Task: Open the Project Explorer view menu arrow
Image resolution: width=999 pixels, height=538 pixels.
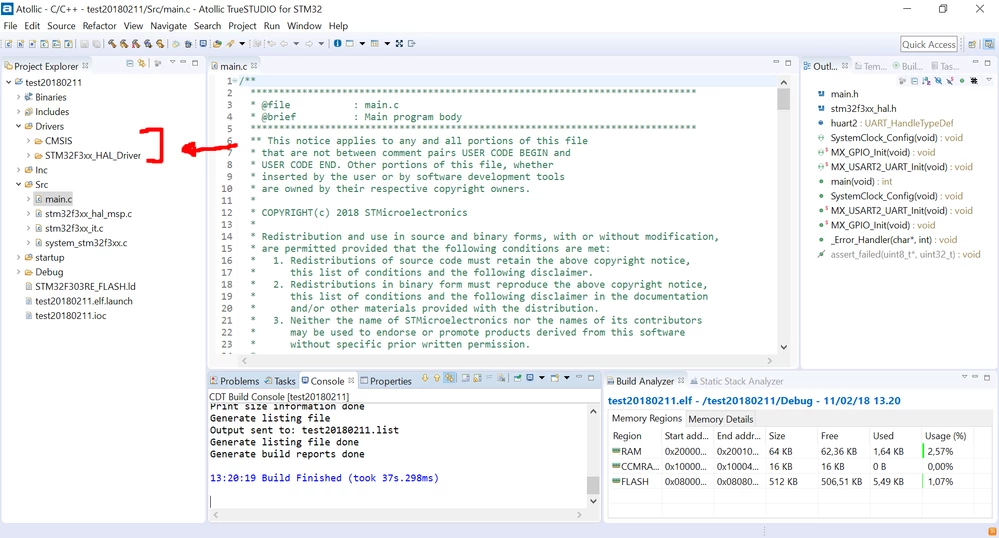Action: (x=172, y=62)
